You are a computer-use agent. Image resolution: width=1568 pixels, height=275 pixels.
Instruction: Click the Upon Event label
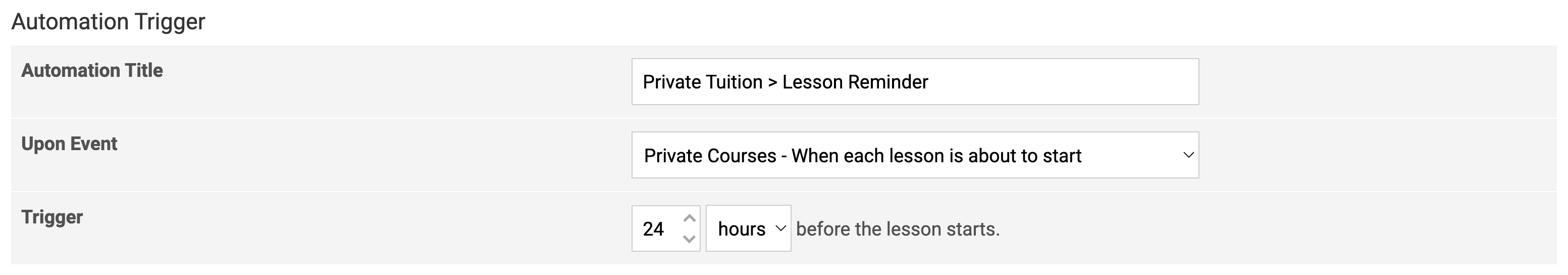(x=69, y=144)
